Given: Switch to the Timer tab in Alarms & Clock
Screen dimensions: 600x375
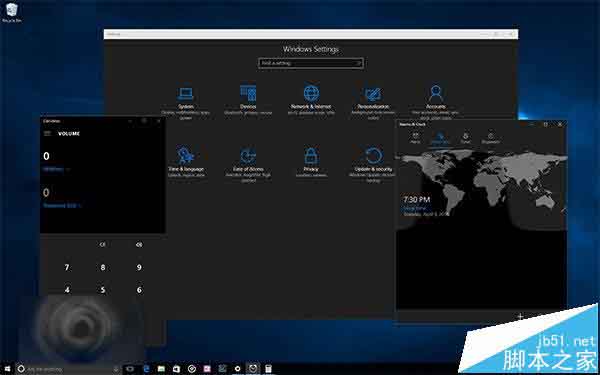Looking at the screenshot, I should tap(466, 137).
